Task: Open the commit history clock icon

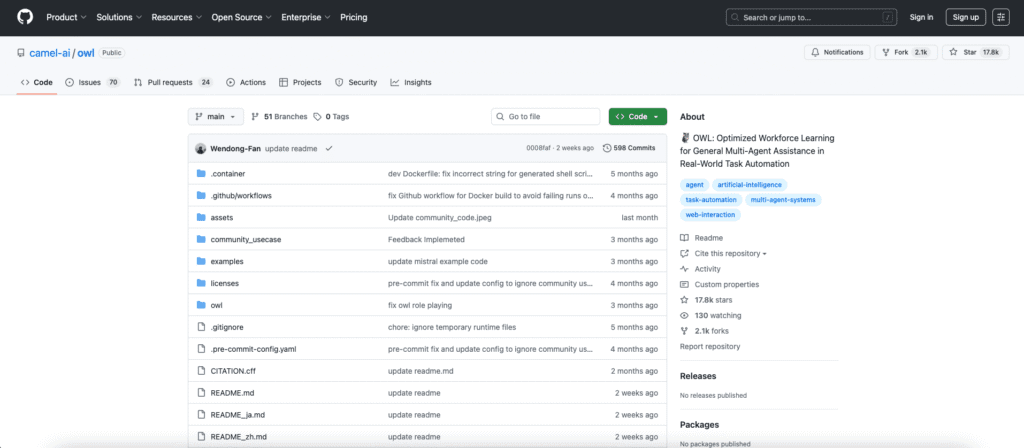Action: coord(607,148)
